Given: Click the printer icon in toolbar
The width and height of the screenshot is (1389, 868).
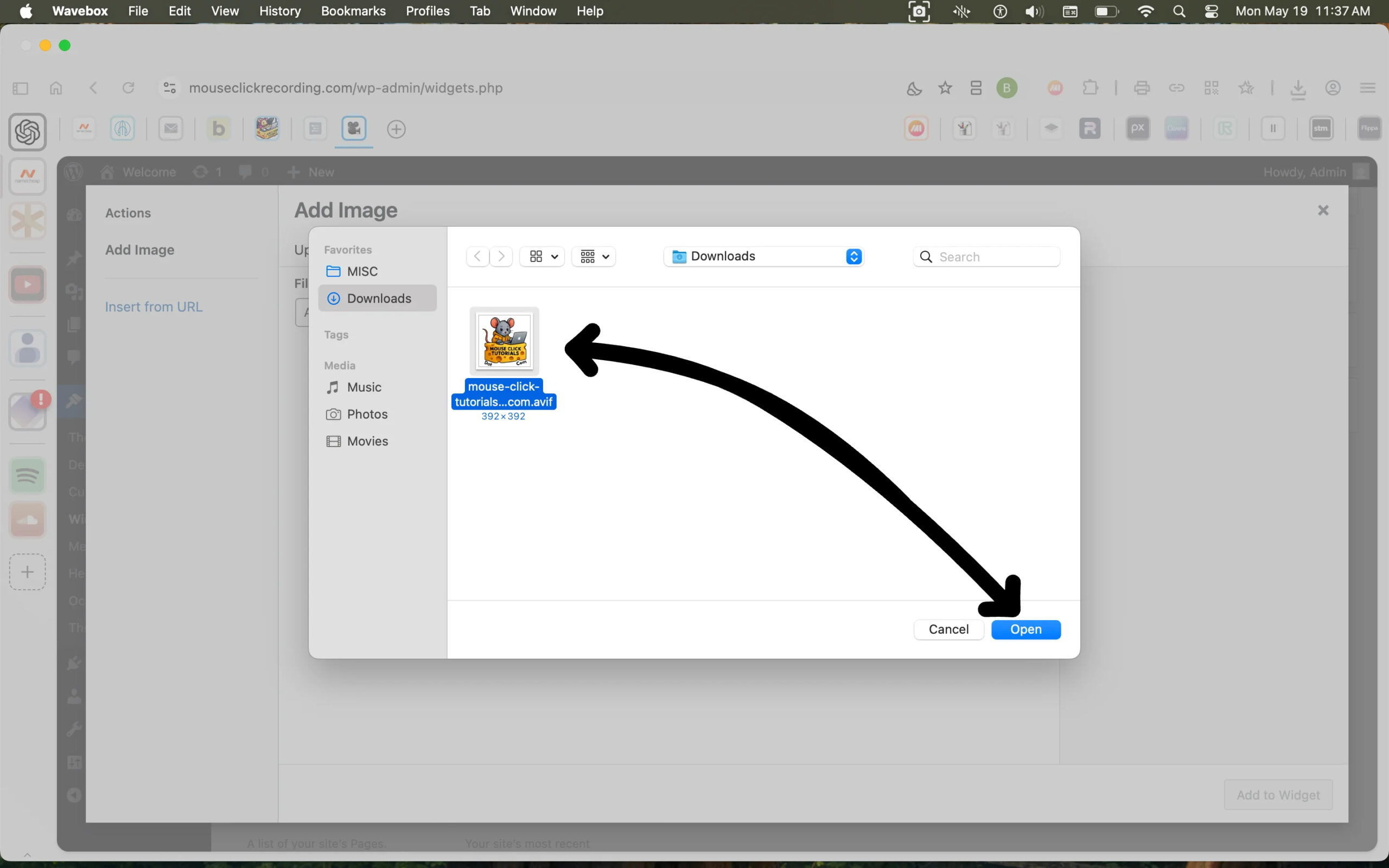Looking at the screenshot, I should coord(1142,88).
